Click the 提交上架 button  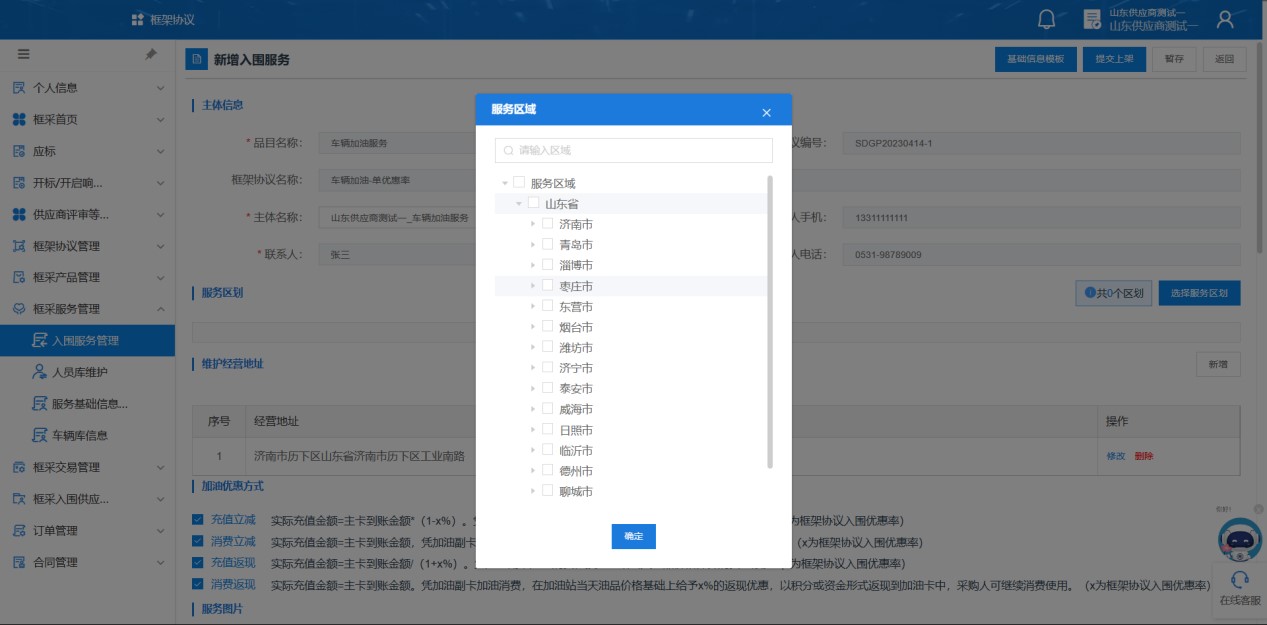coord(1114,59)
